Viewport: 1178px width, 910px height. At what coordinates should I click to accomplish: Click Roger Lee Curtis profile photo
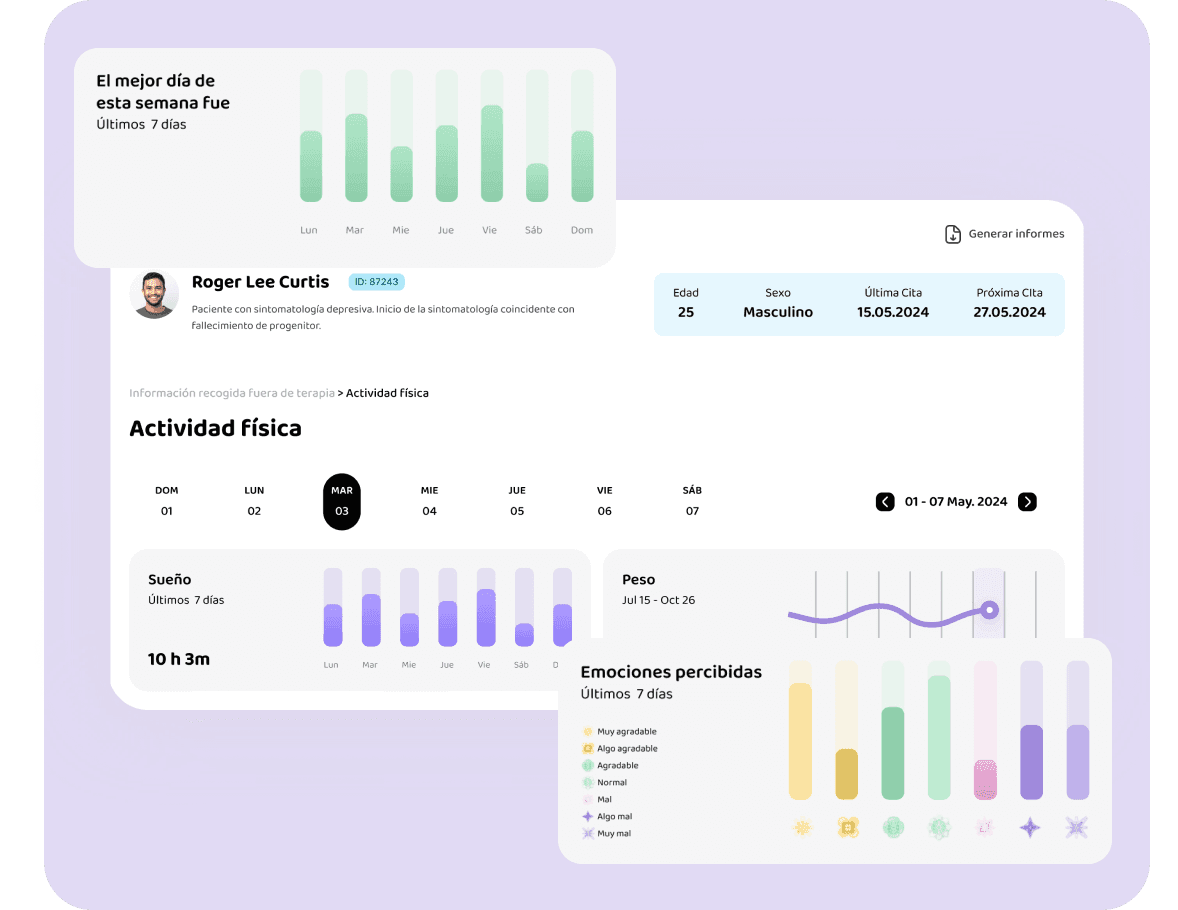[x=154, y=294]
